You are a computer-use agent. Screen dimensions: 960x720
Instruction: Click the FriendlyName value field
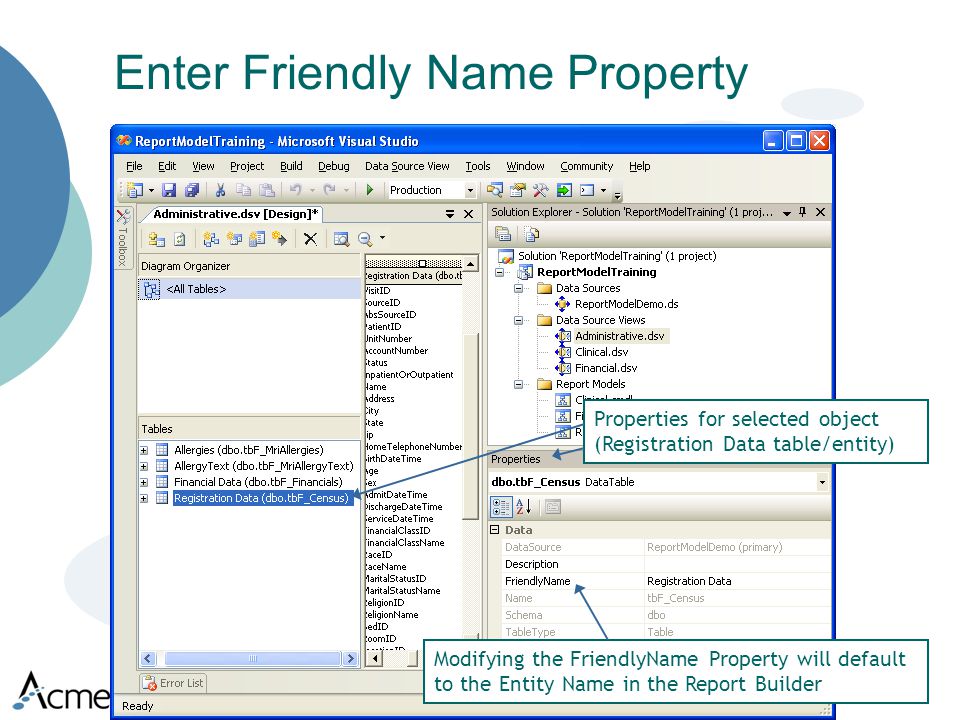tap(737, 581)
